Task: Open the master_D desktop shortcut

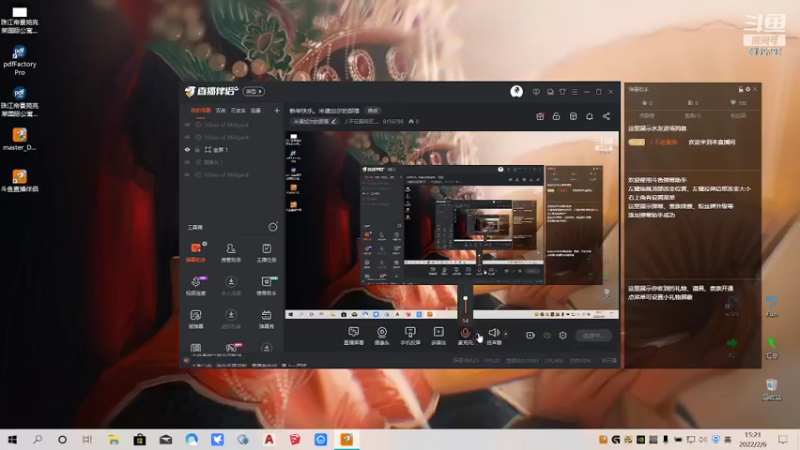Action: point(19,139)
